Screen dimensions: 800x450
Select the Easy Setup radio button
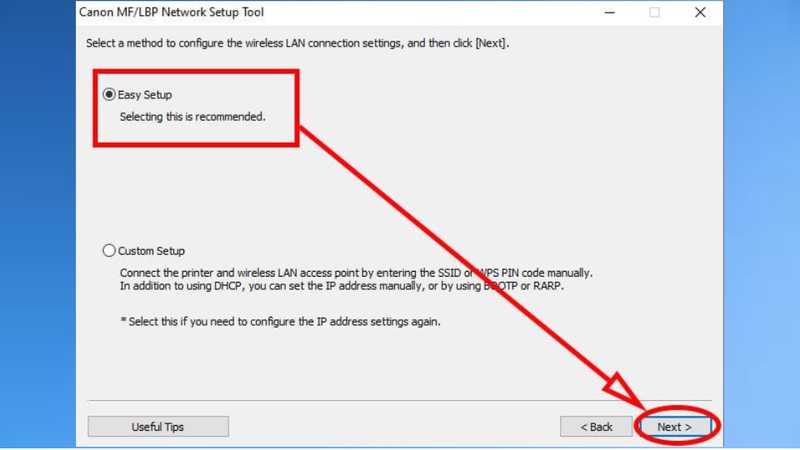(109, 94)
